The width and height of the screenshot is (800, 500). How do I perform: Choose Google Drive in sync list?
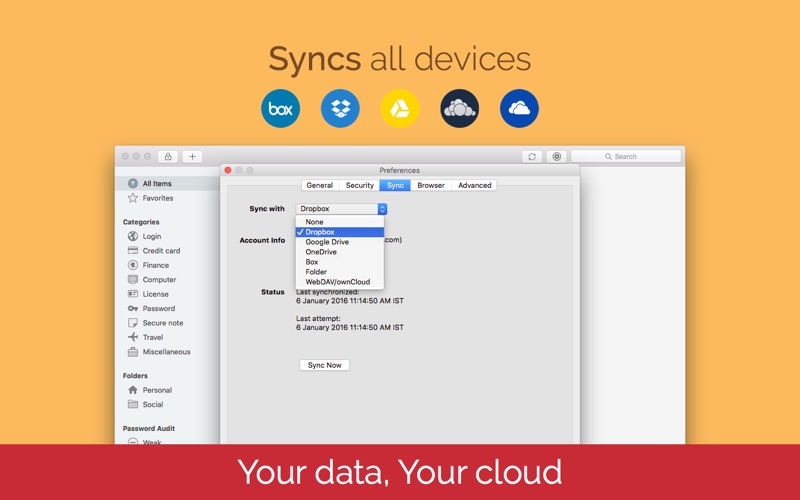coord(340,242)
